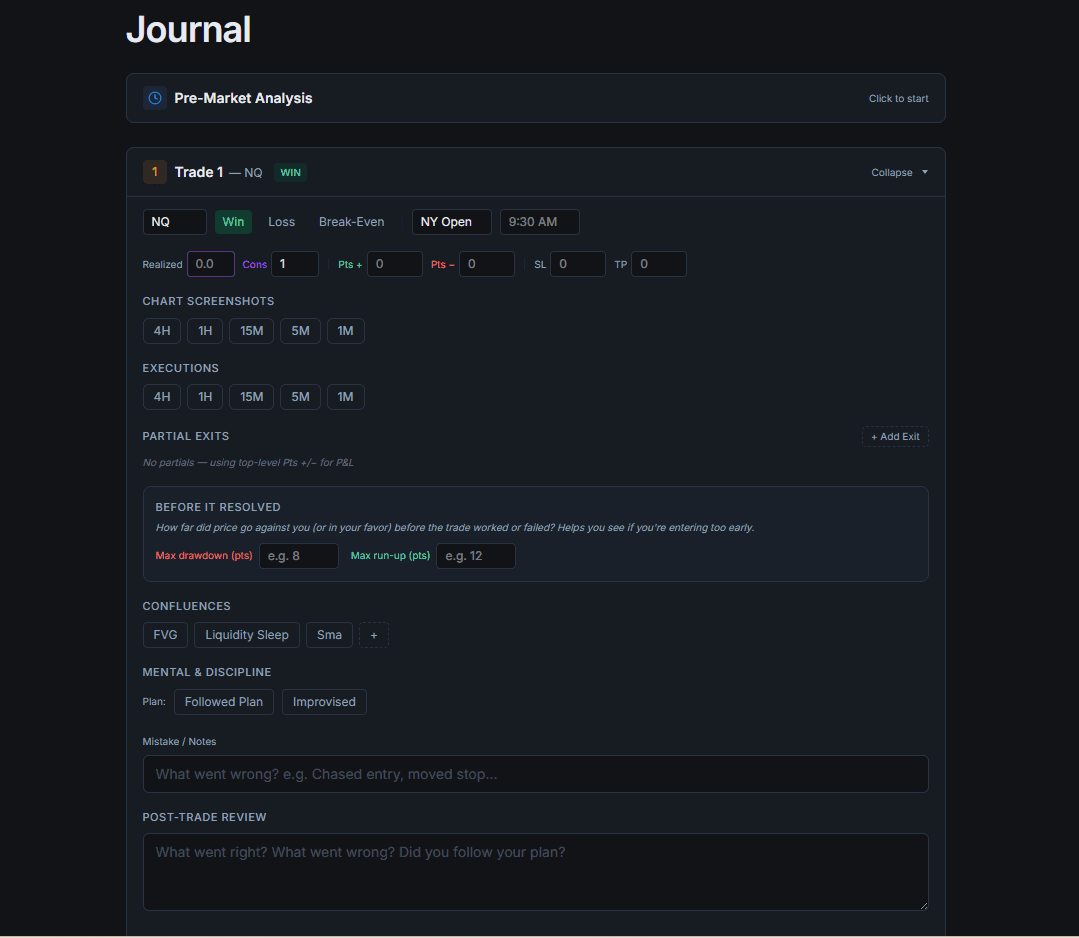Screen dimensions: 1079x938
Task: Click the "+ Add Exit" button
Action: 894,436
